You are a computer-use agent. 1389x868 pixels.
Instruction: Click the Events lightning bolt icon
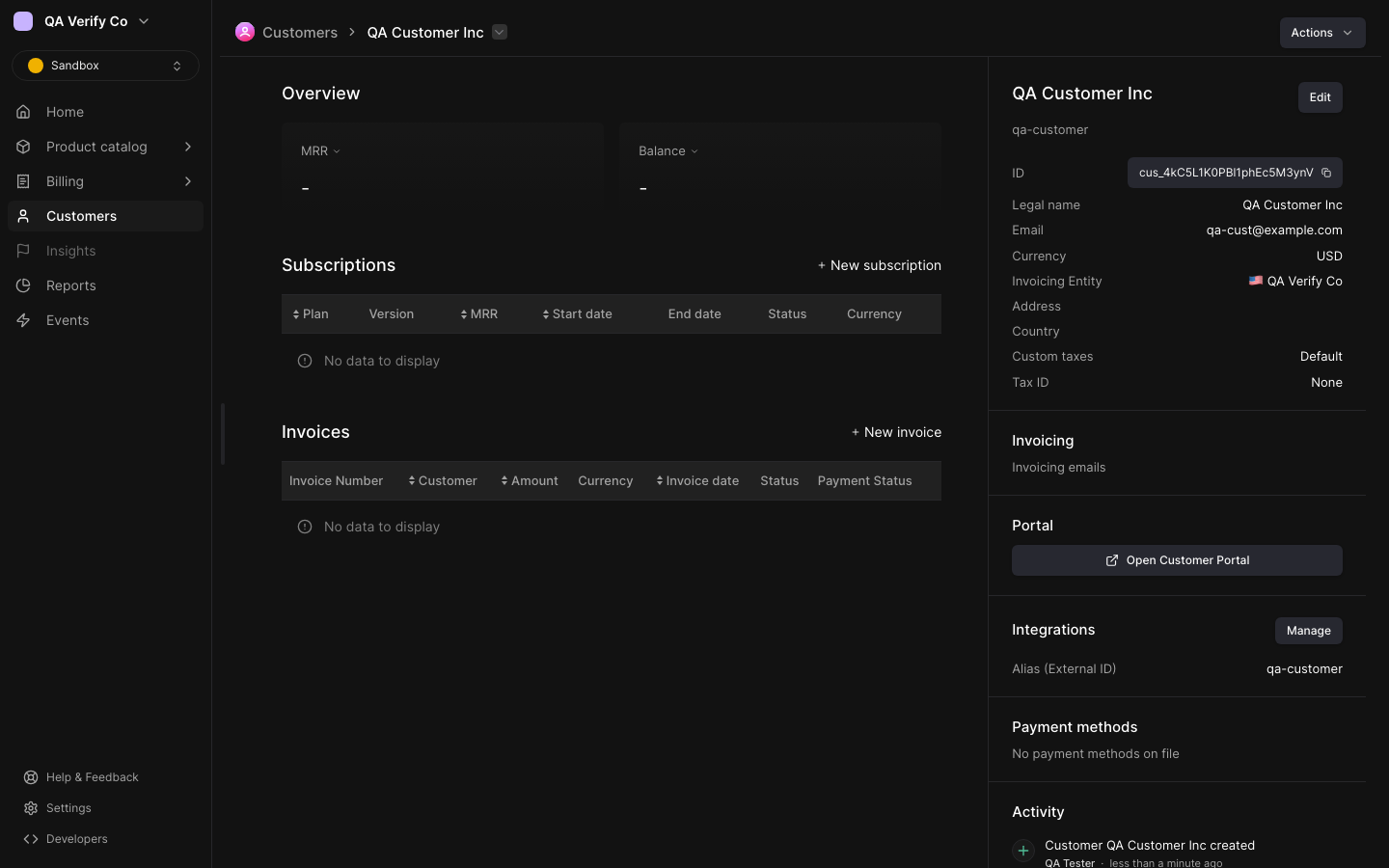[x=23, y=320]
